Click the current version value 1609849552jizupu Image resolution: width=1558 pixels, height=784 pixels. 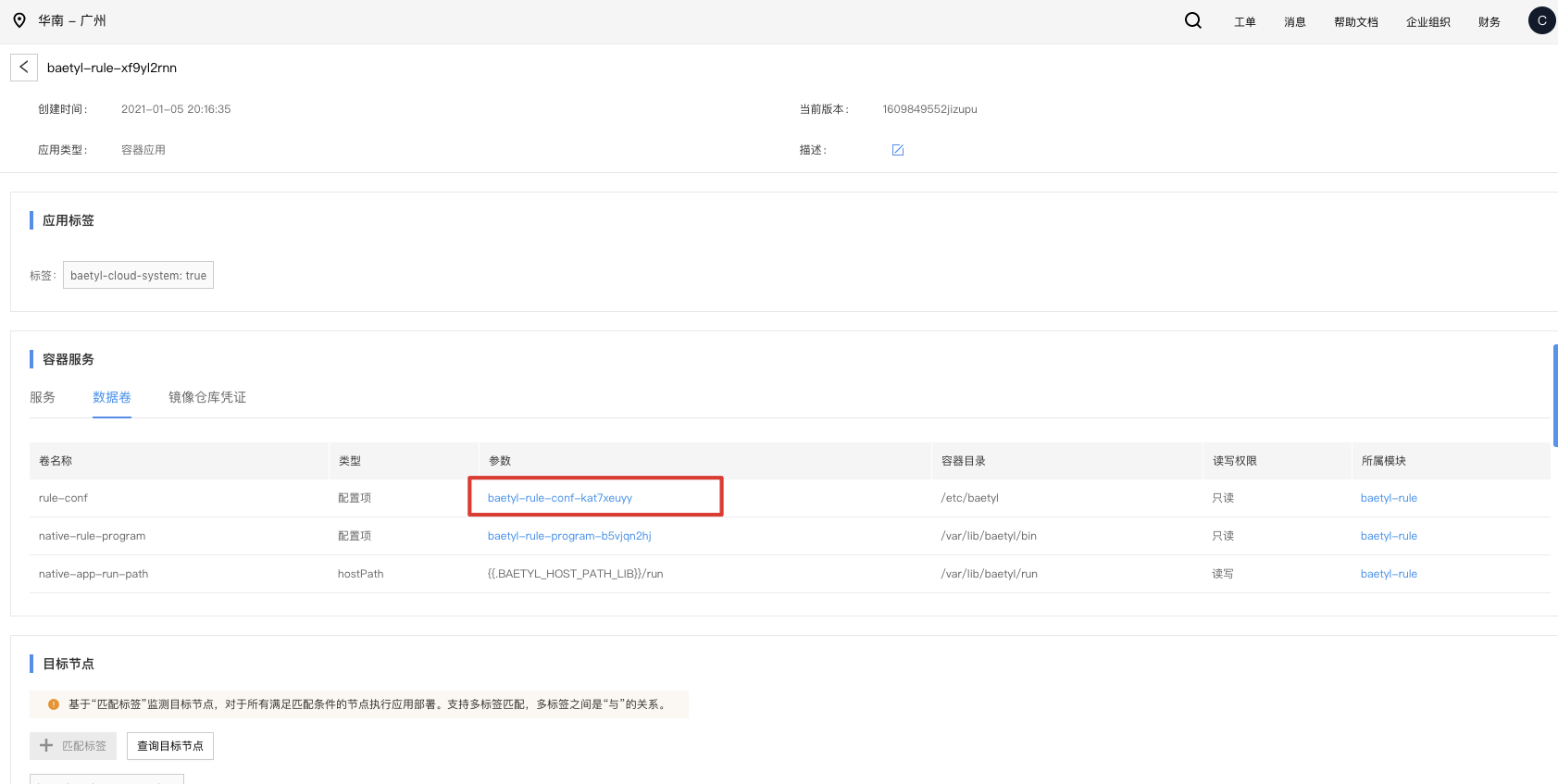pos(929,109)
